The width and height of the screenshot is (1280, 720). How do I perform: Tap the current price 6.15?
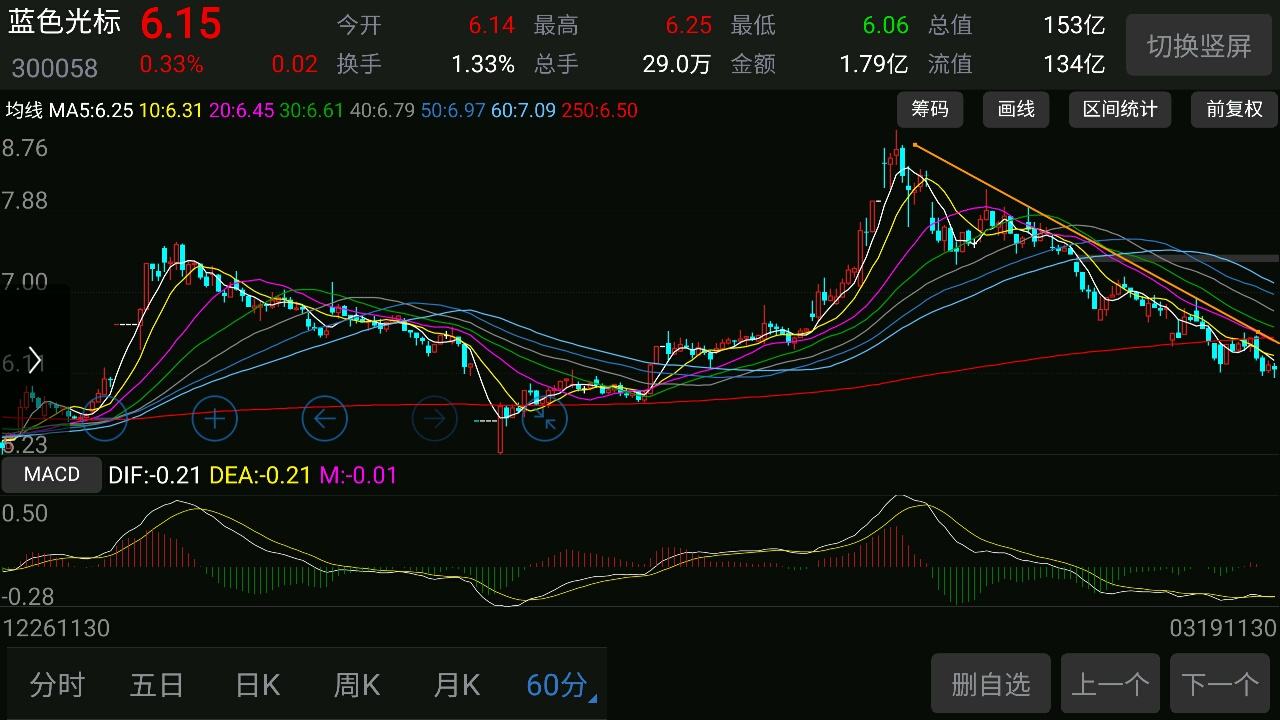(x=180, y=22)
